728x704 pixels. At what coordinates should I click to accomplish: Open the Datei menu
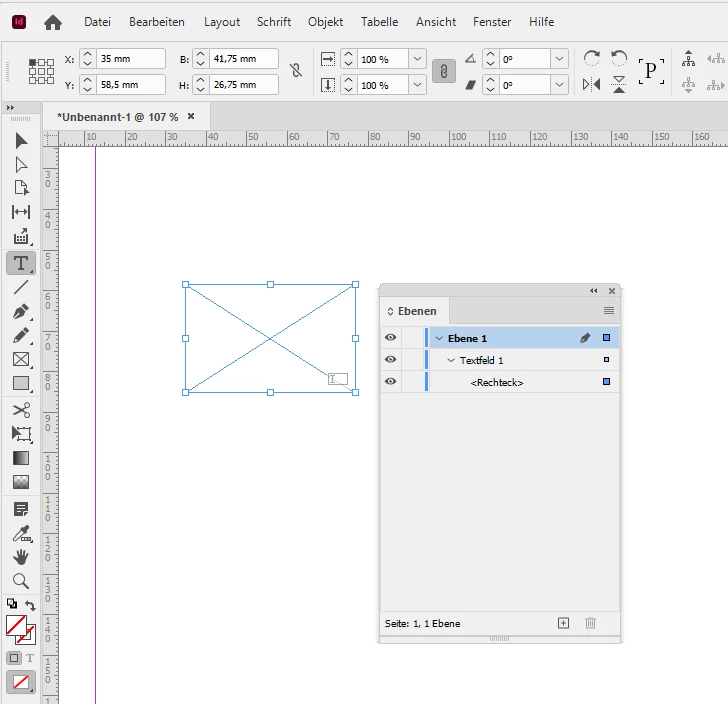pos(98,22)
